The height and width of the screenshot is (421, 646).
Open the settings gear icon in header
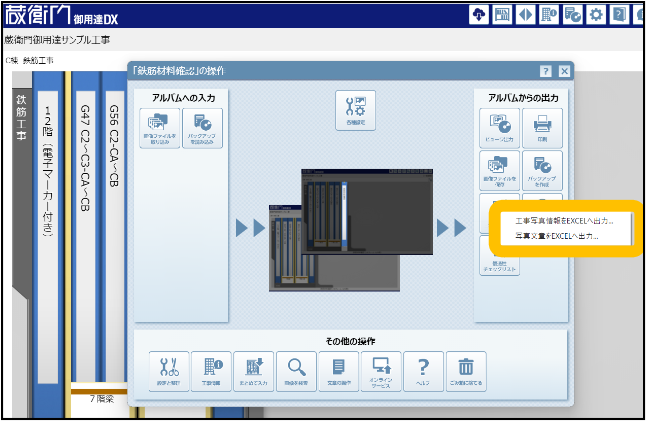596,15
